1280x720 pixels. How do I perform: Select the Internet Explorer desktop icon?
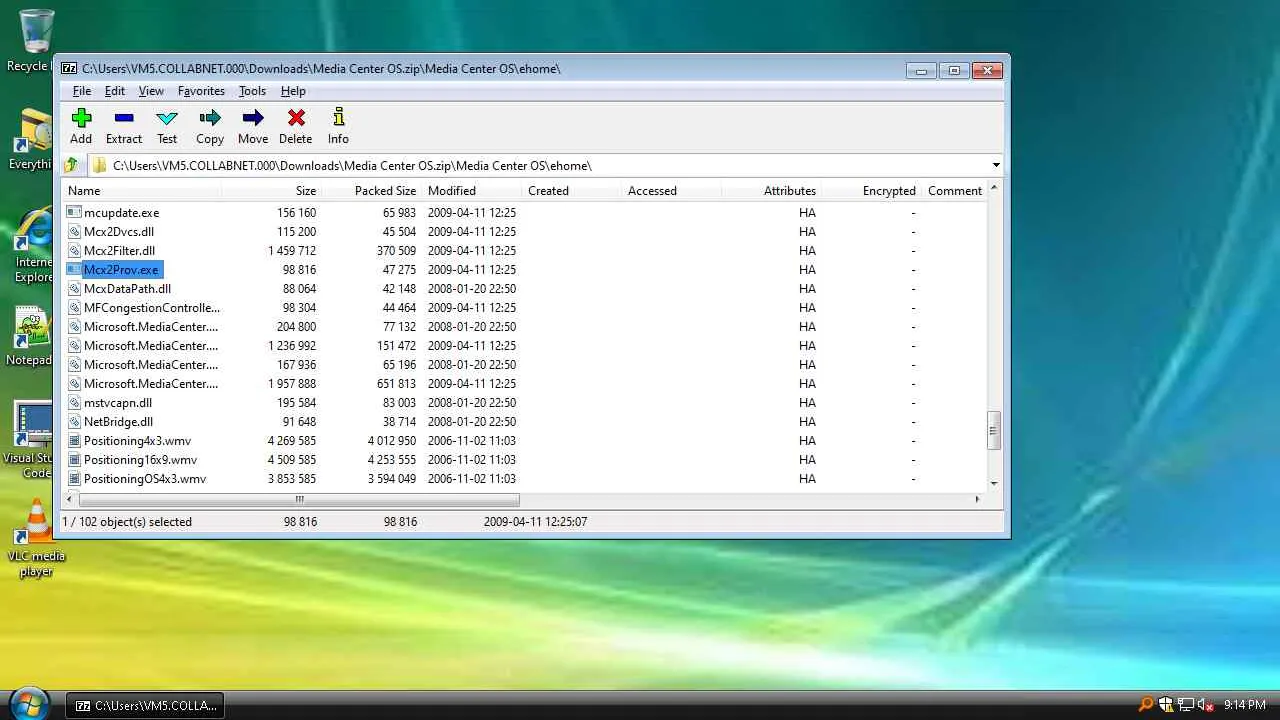point(34,246)
